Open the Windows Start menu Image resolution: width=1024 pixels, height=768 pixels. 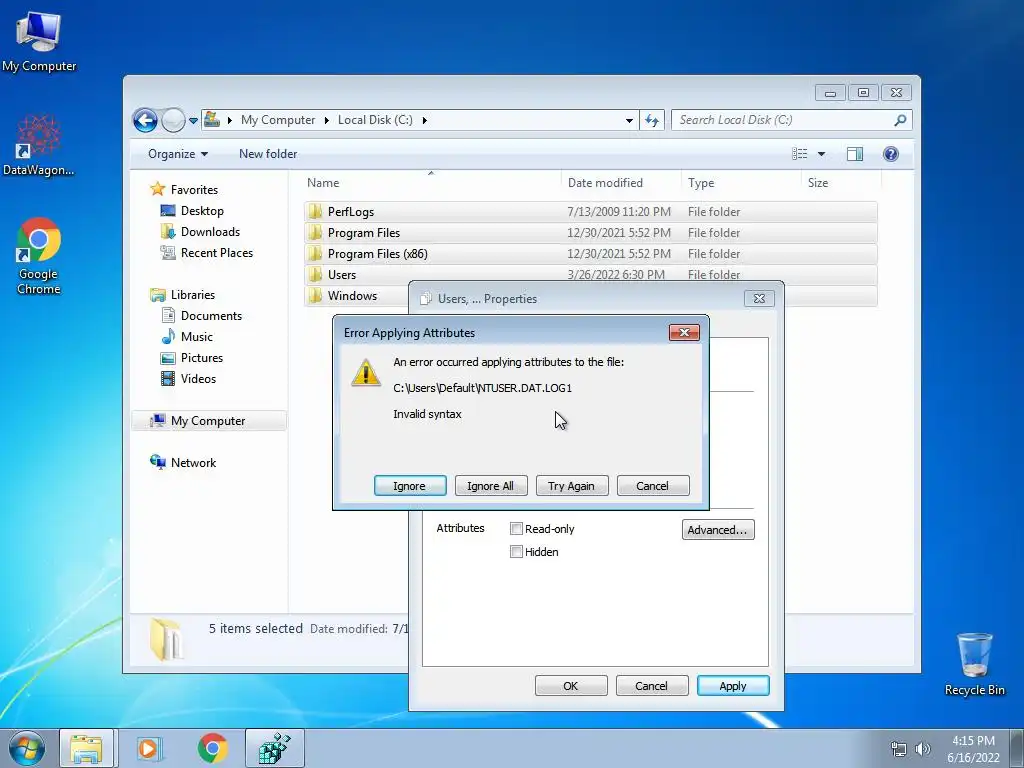tap(27, 748)
